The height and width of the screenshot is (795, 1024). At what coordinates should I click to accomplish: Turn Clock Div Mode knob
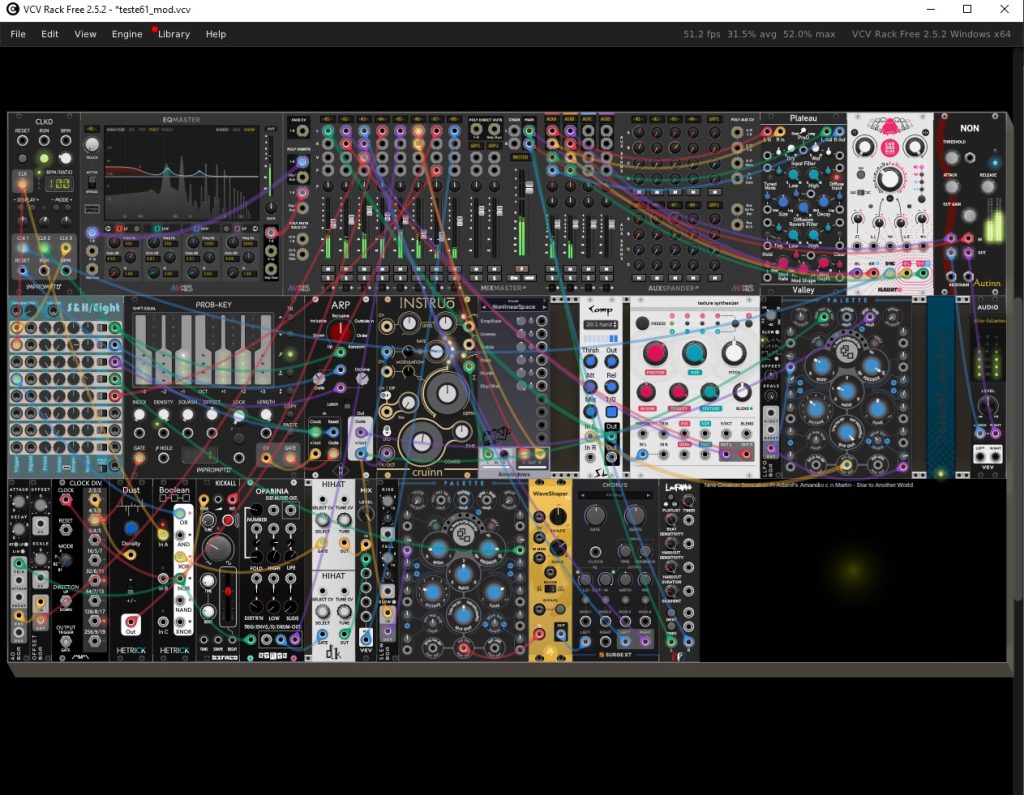pyautogui.click(x=65, y=560)
